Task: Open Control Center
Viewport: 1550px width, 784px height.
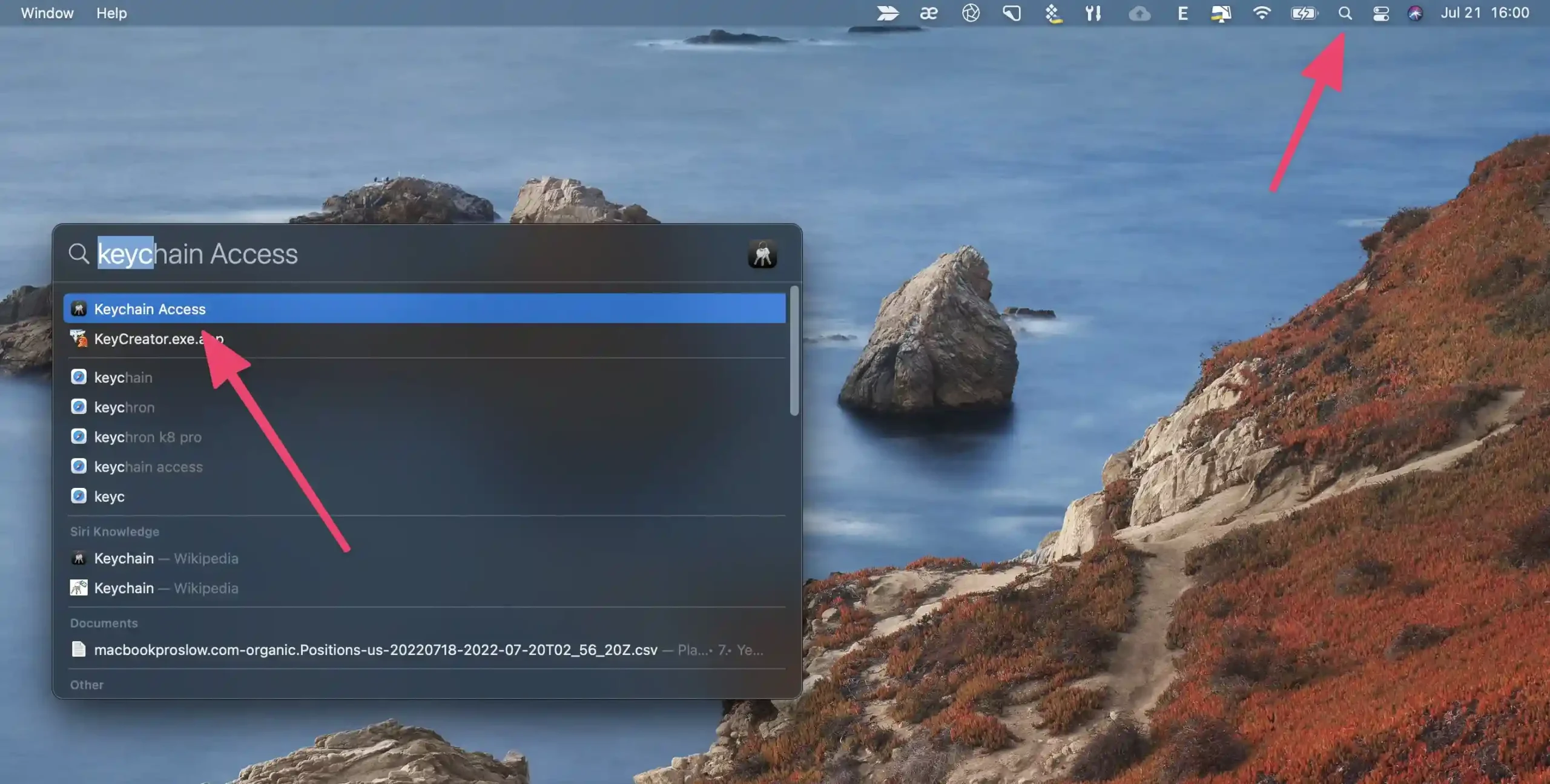Action: [x=1380, y=13]
